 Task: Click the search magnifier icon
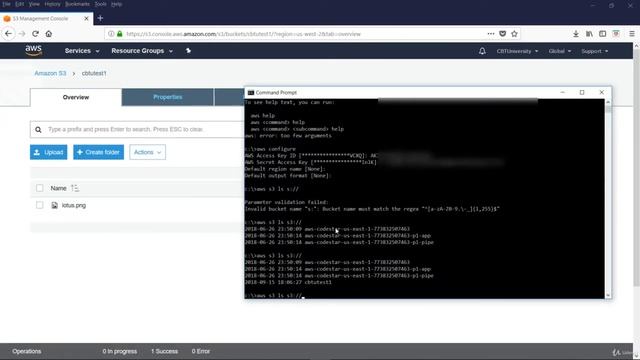38,130
